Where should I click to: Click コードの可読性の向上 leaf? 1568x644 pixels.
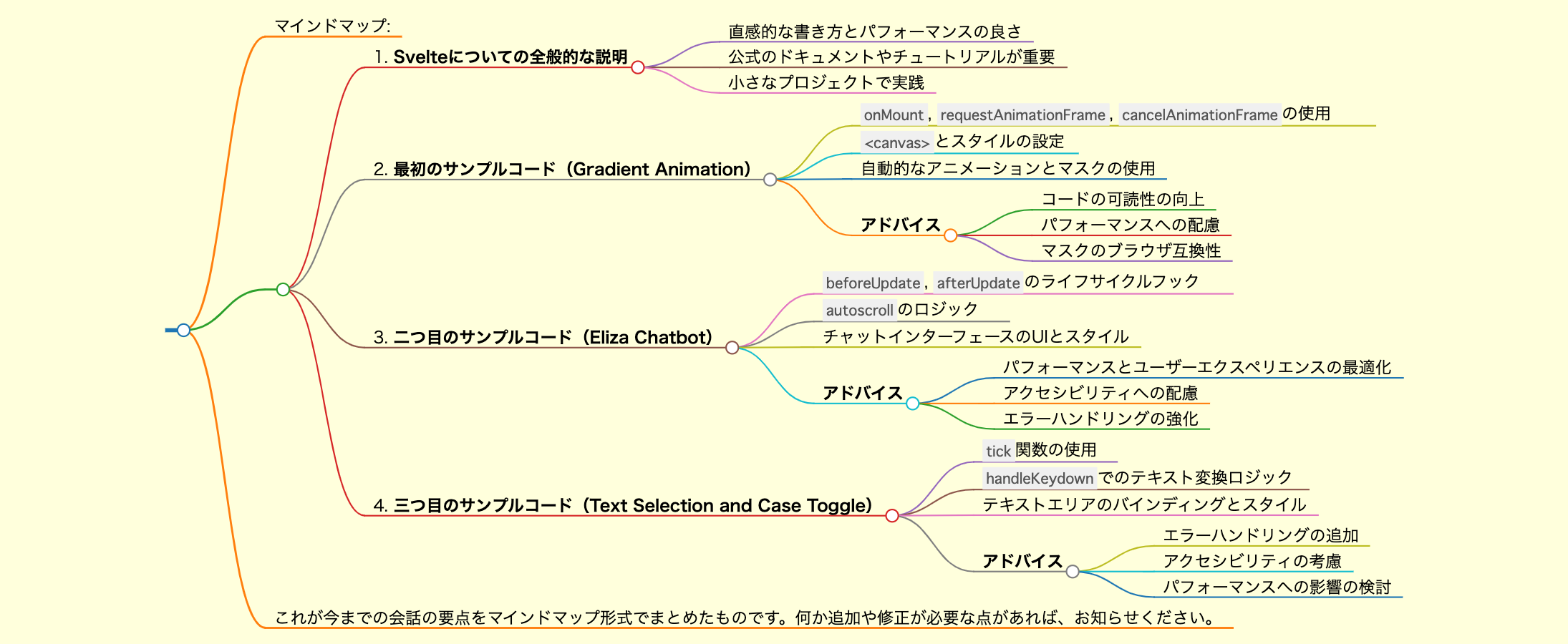(1123, 199)
